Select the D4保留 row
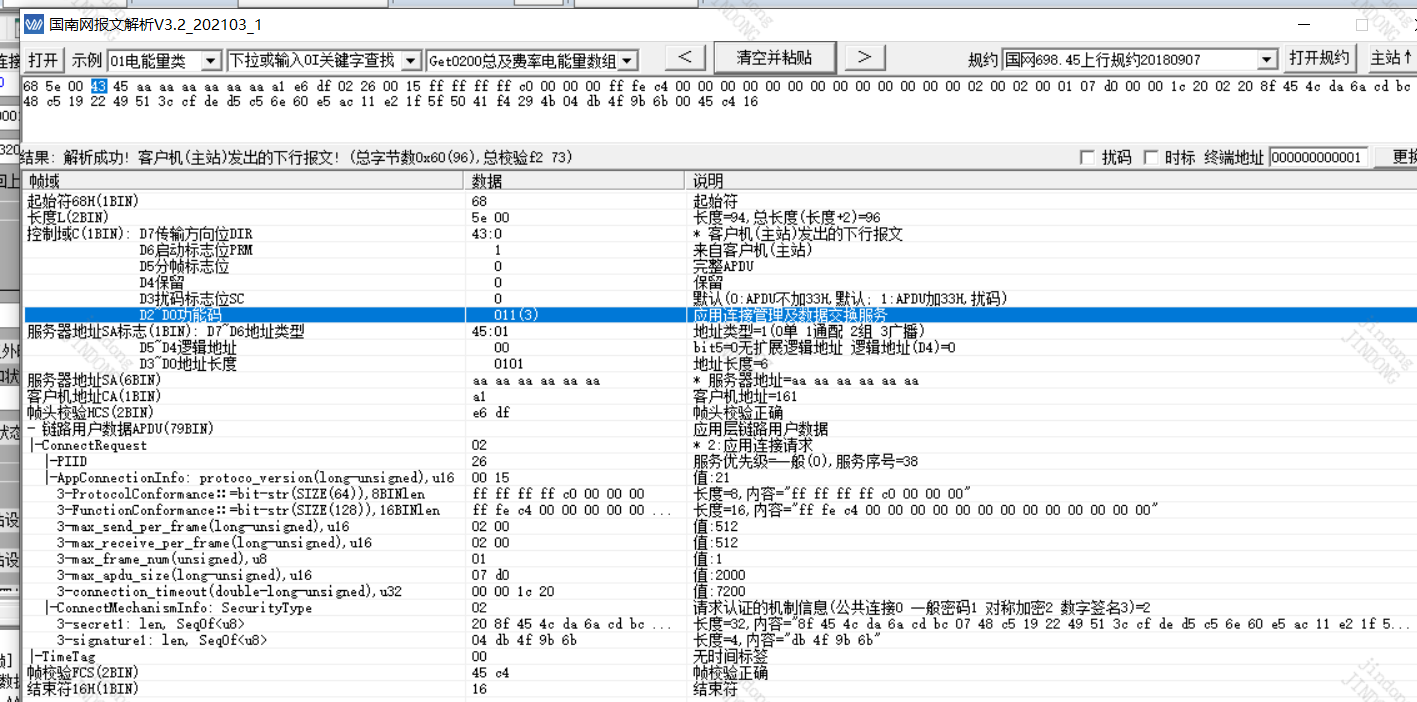1417x702 pixels. pyautogui.click(x=718, y=282)
